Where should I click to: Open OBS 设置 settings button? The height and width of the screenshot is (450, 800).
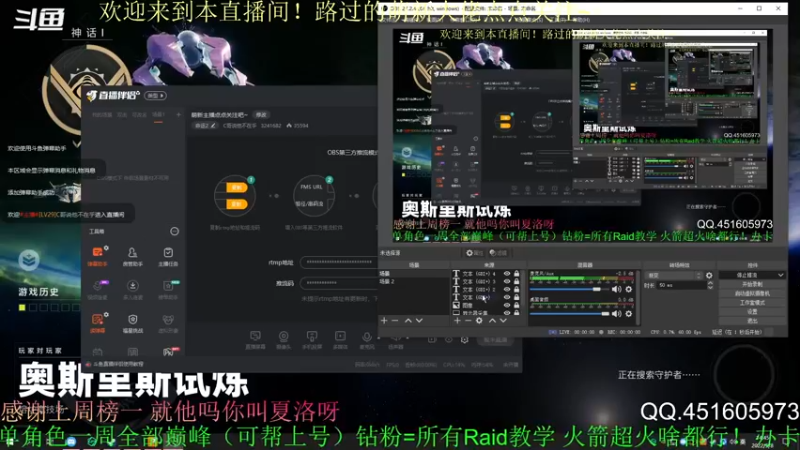[752, 312]
